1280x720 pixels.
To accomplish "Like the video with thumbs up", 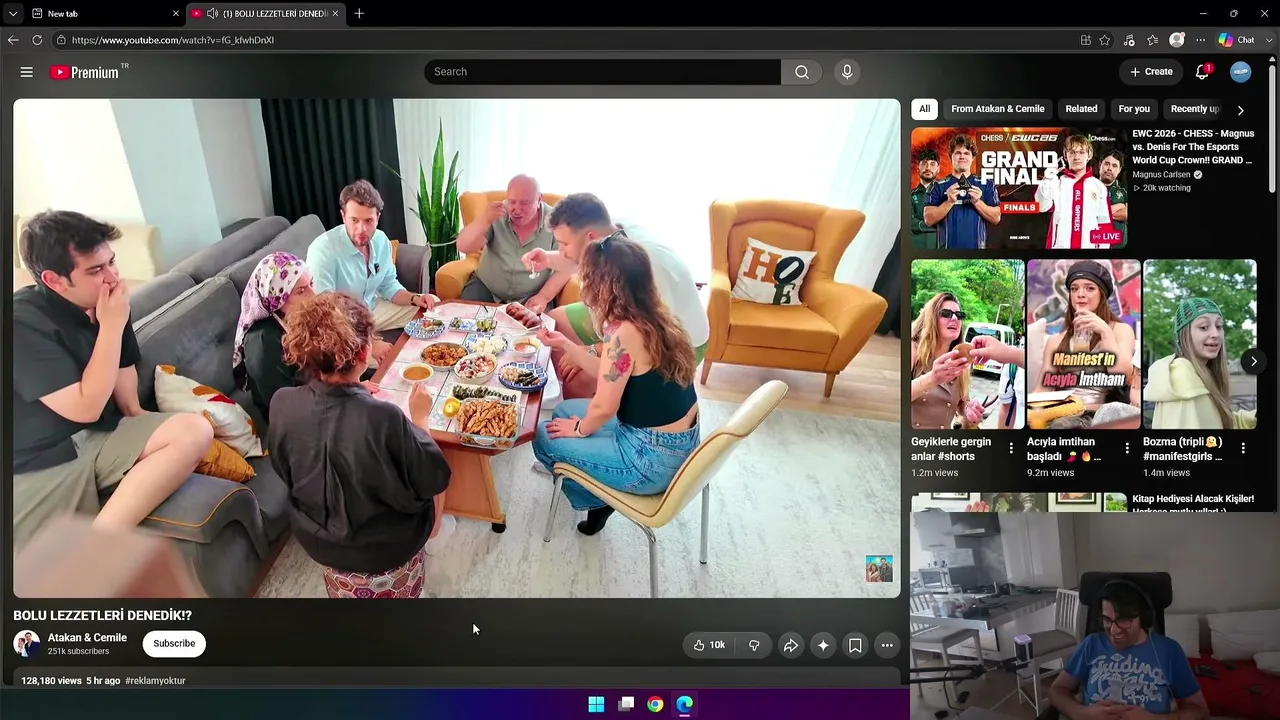I will (x=709, y=645).
